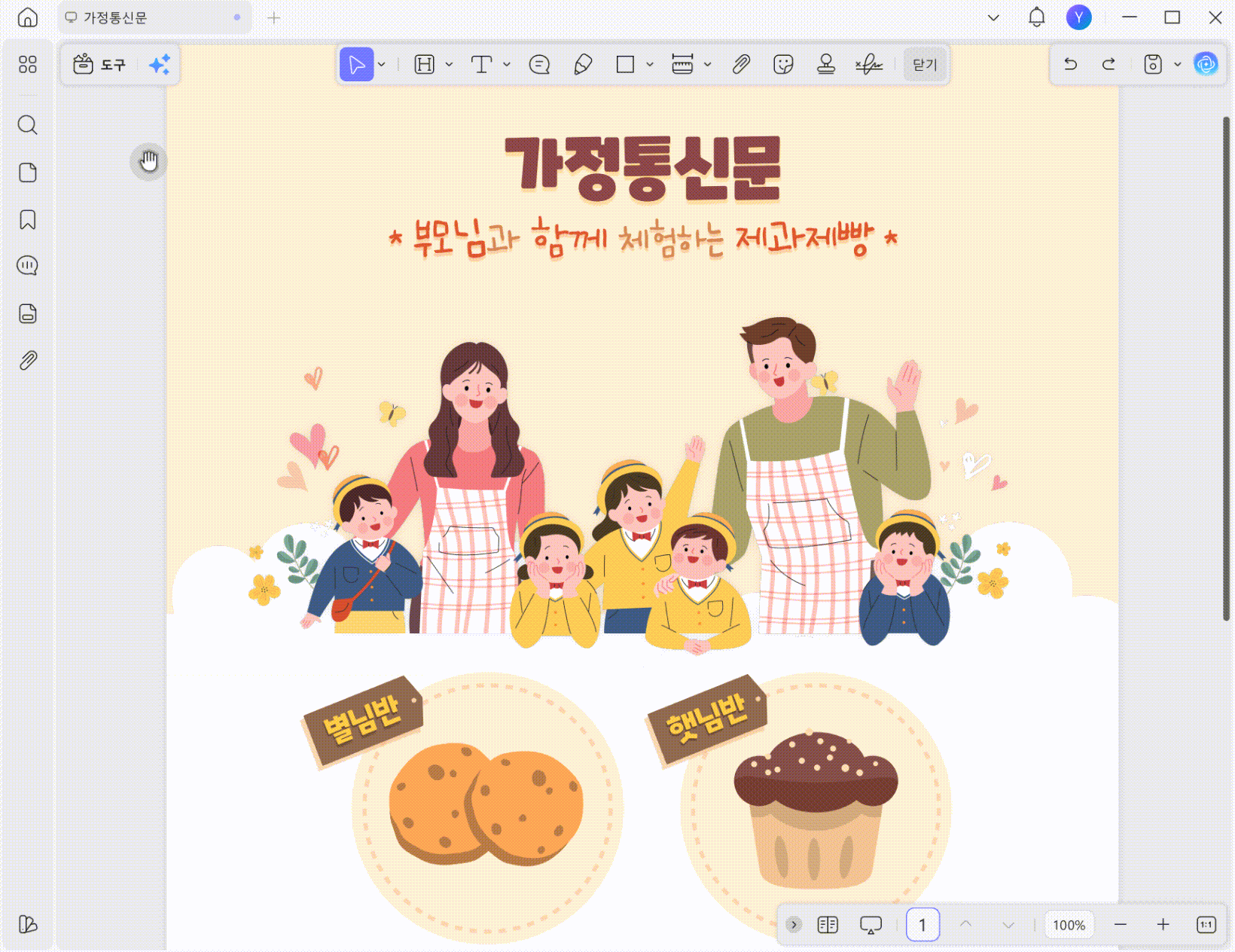Expand the selection tool dropdown arrow
The image size is (1235, 952).
[x=382, y=65]
